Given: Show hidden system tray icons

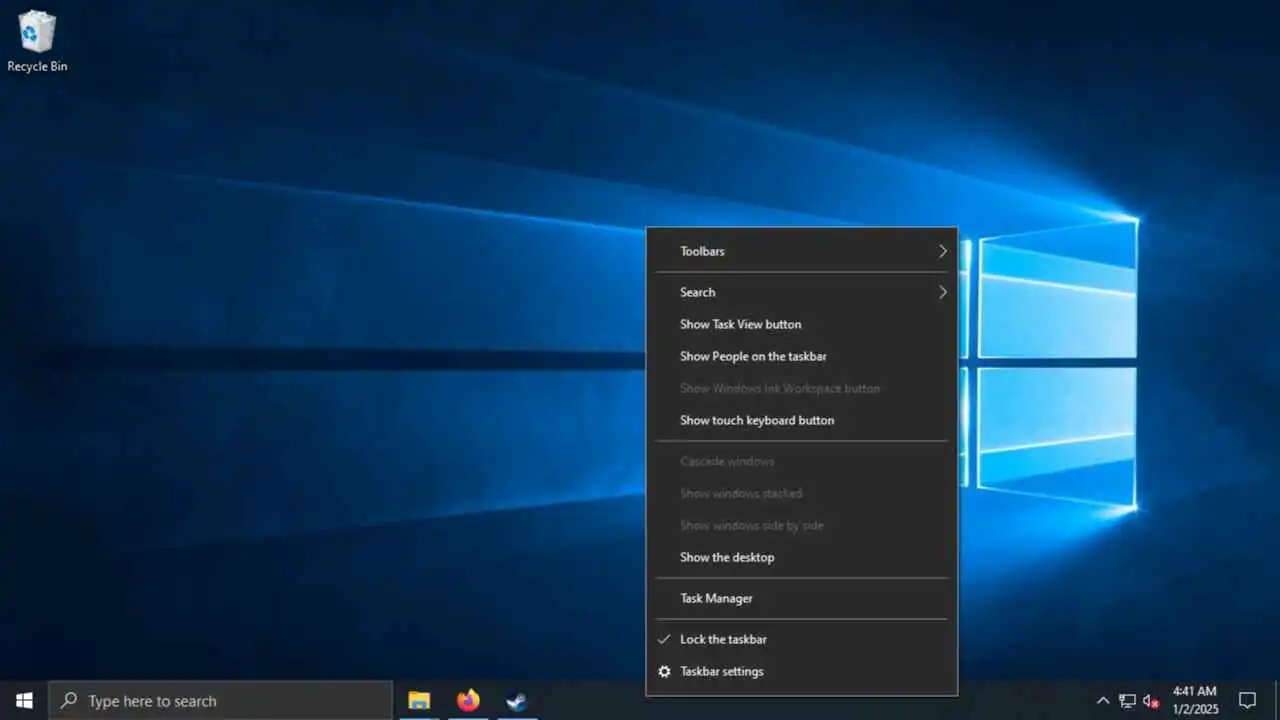Looking at the screenshot, I should click(x=1103, y=700).
